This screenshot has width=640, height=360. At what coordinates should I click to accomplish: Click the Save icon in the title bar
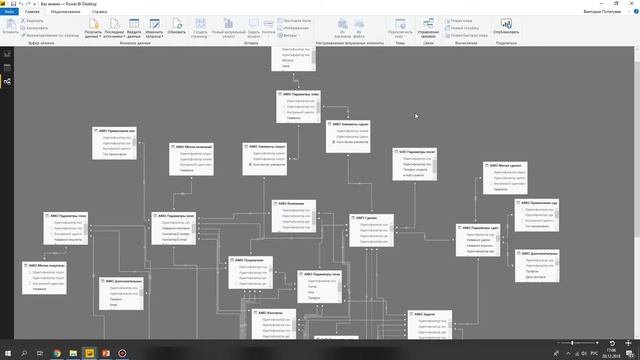coord(13,4)
